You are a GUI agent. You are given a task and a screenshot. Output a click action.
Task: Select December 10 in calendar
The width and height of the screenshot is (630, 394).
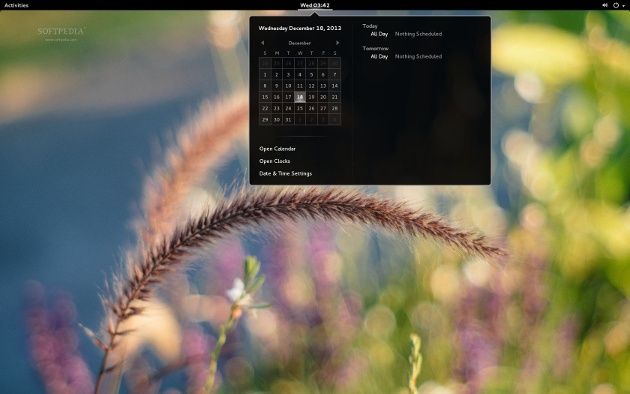click(288, 86)
